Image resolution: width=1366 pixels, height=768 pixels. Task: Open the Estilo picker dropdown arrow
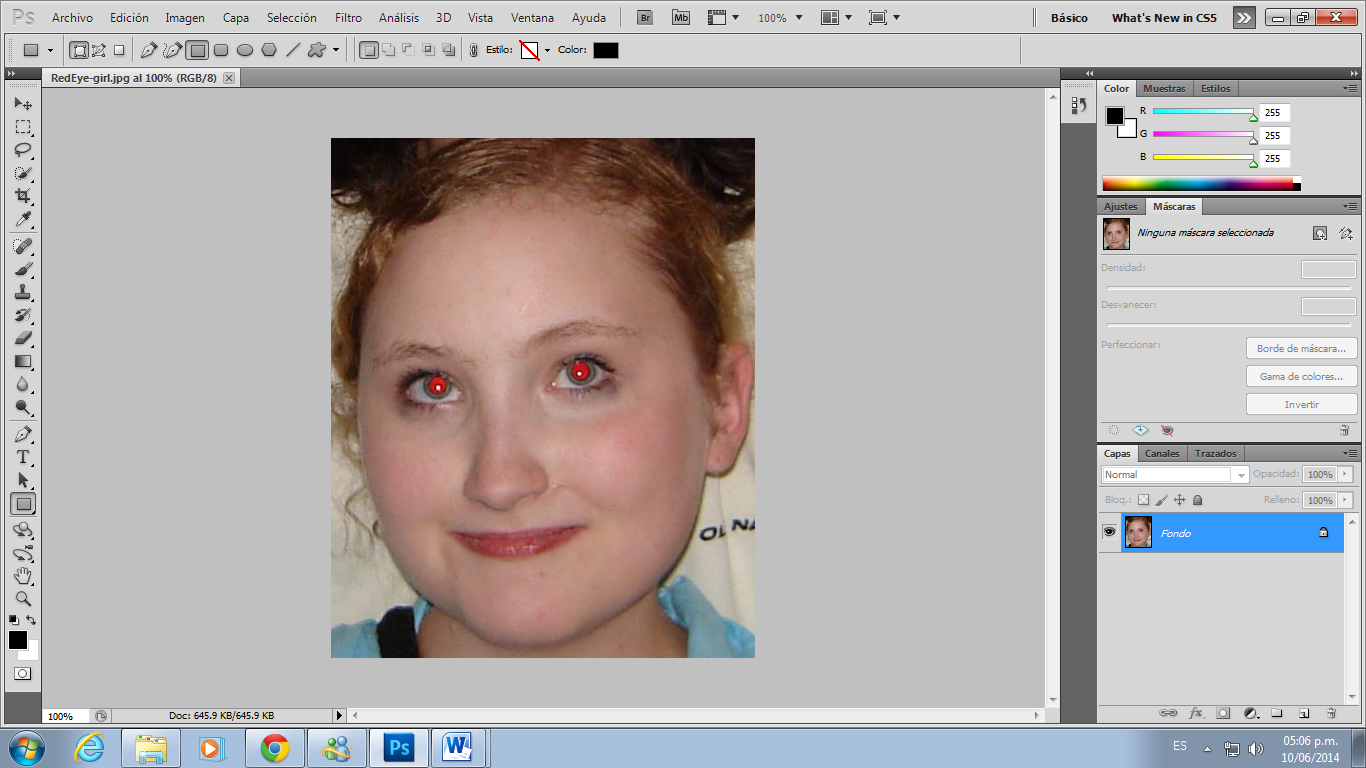(547, 50)
